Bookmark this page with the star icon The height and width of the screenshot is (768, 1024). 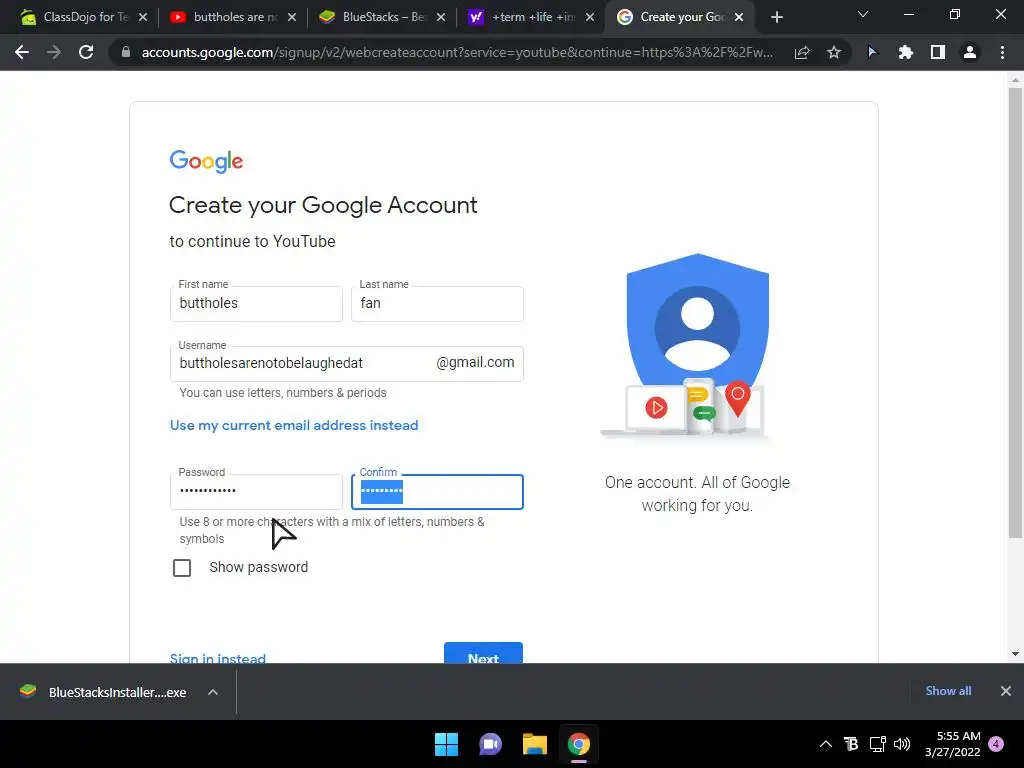tap(834, 52)
